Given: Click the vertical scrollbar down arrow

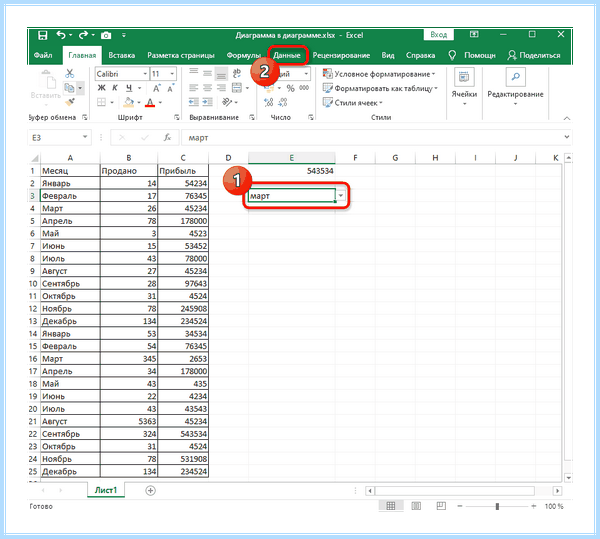Looking at the screenshot, I should [568, 477].
